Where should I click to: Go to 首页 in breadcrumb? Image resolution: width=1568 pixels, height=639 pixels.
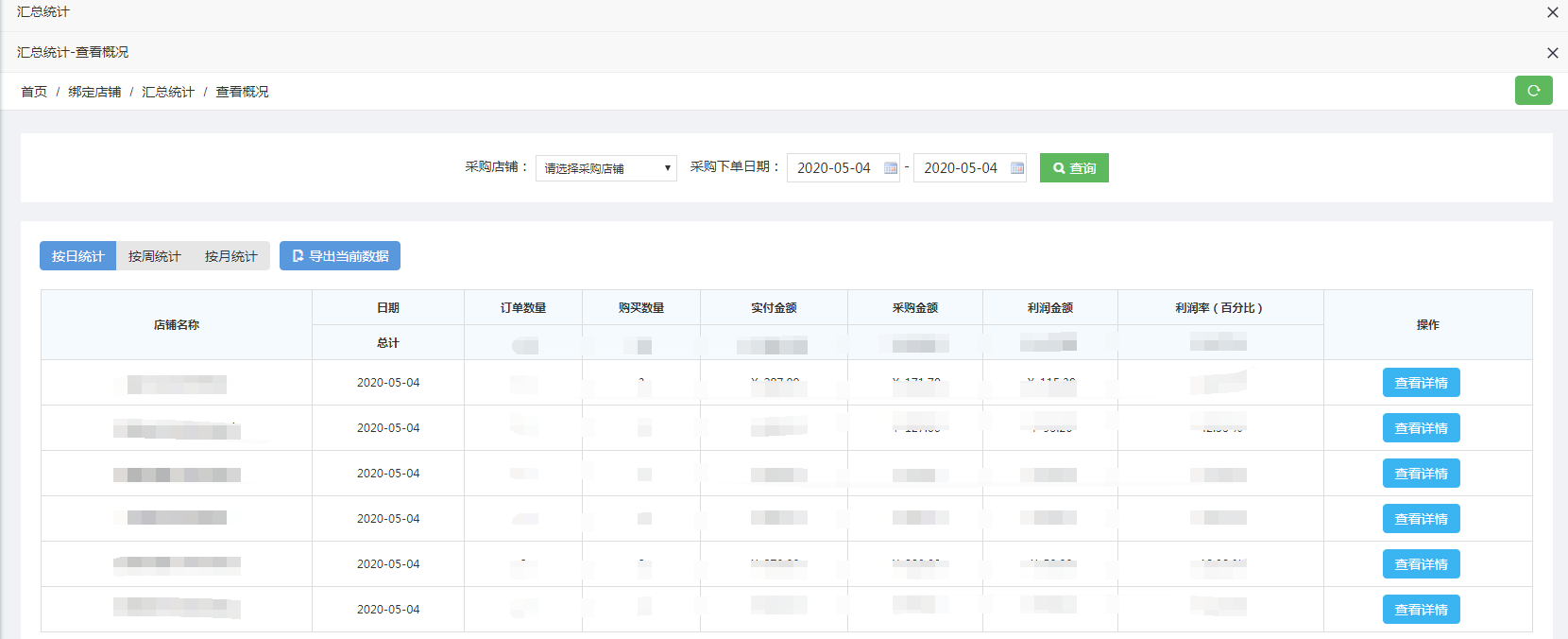point(34,92)
